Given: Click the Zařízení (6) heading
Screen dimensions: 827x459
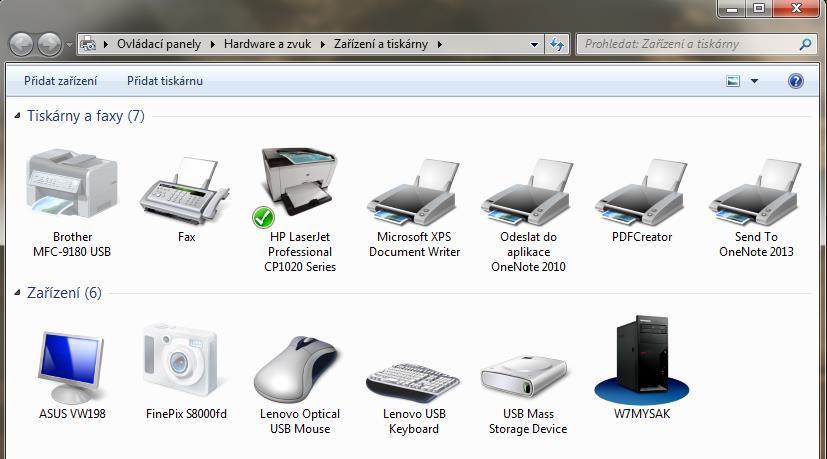Looking at the screenshot, I should click(x=64, y=293).
